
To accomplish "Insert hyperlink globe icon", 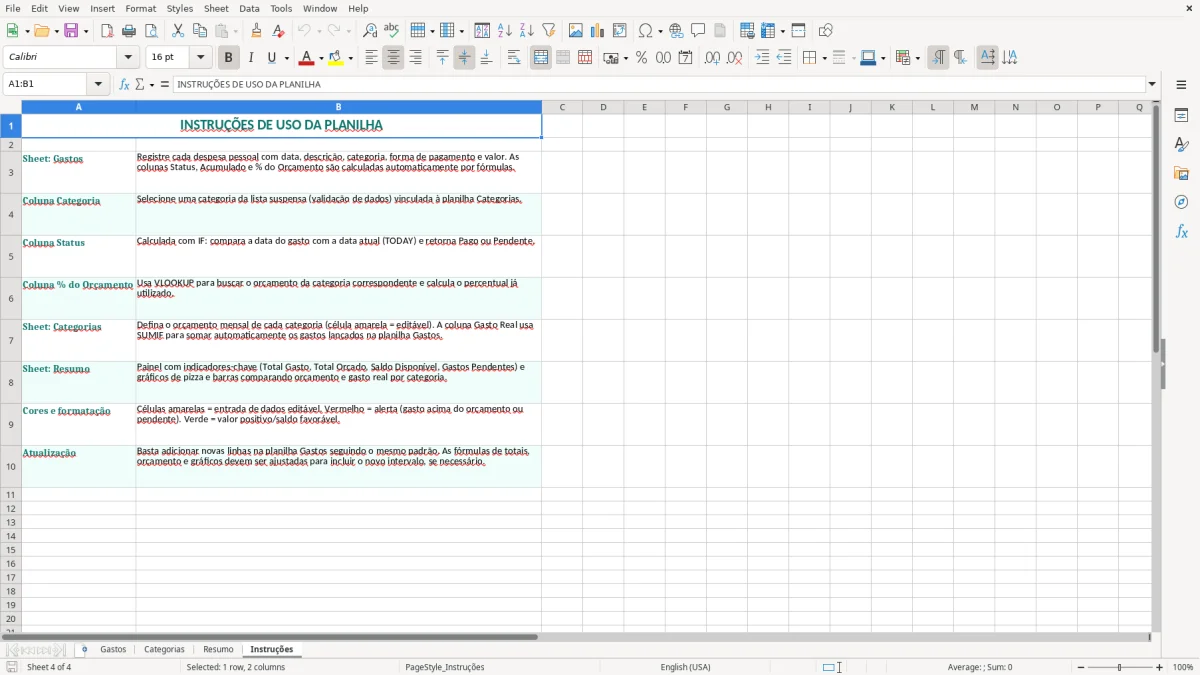I will [x=676, y=31].
